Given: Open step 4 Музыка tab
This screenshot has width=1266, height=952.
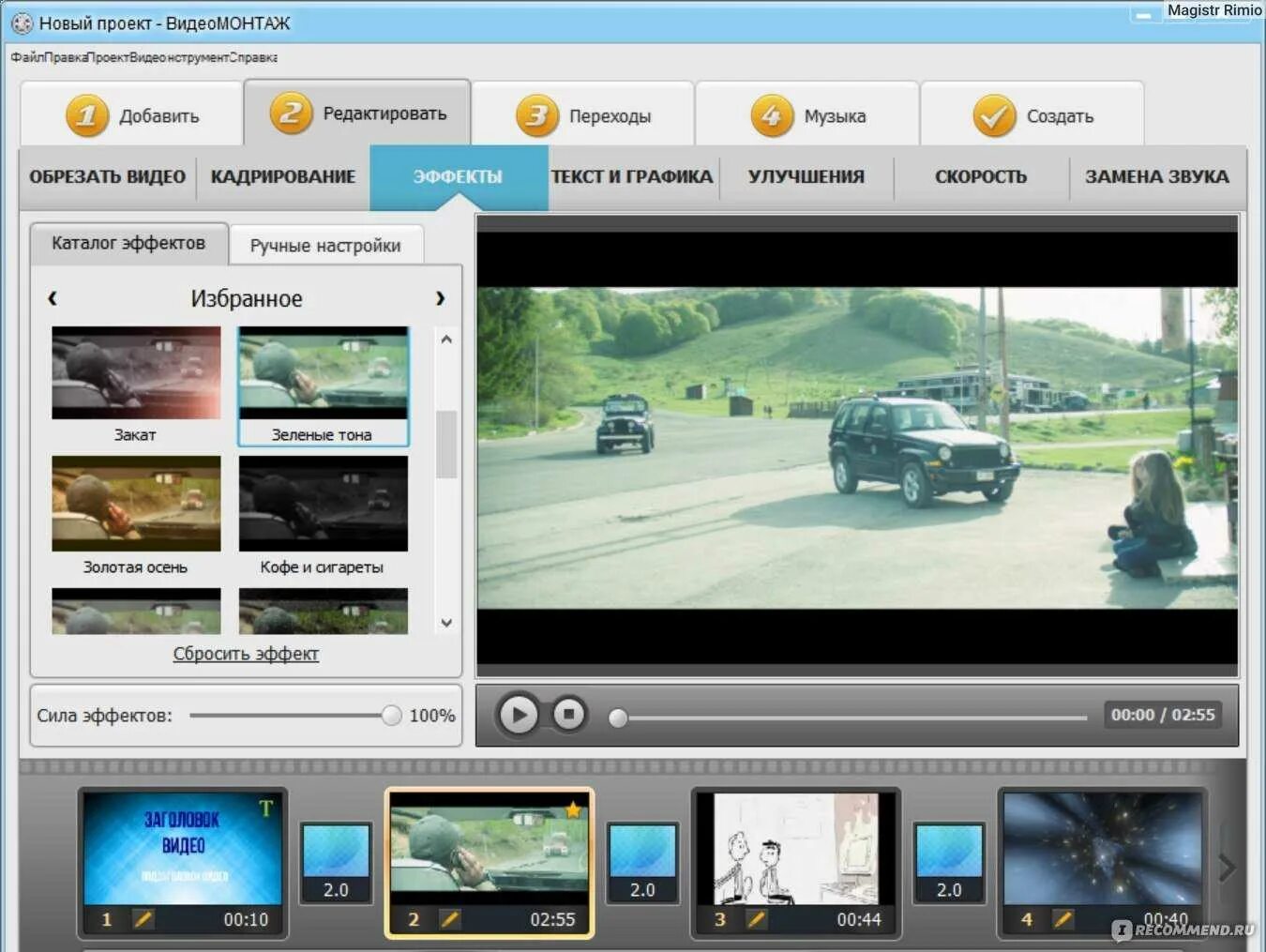Looking at the screenshot, I should (806, 114).
